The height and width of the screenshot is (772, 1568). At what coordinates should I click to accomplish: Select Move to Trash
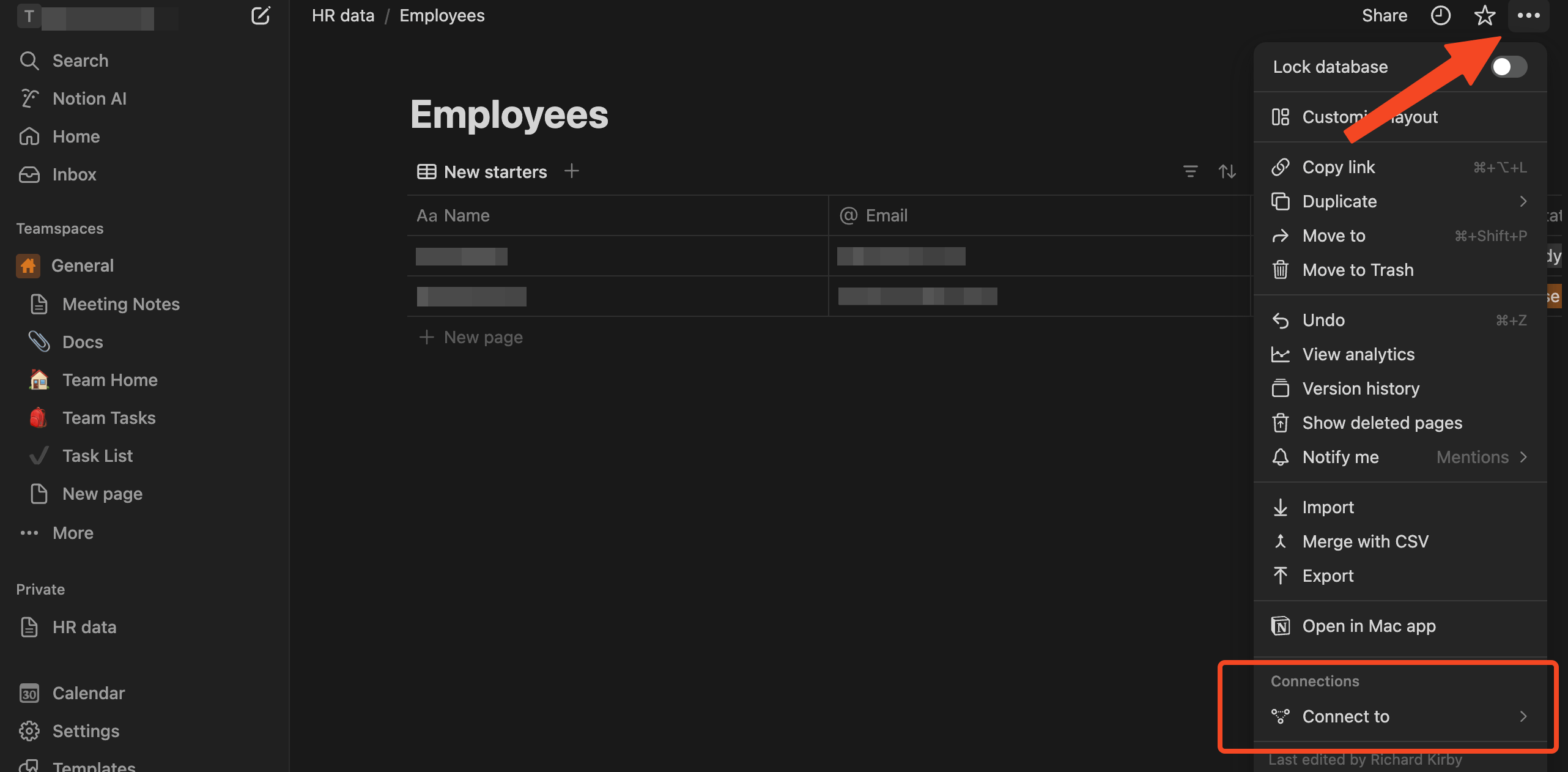[1400, 270]
